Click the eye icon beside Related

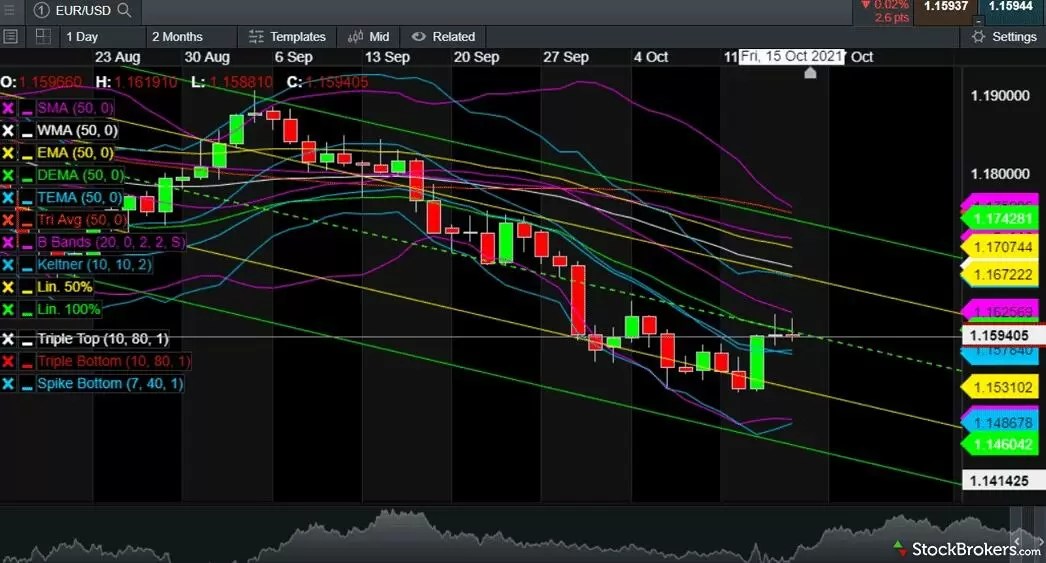point(419,37)
